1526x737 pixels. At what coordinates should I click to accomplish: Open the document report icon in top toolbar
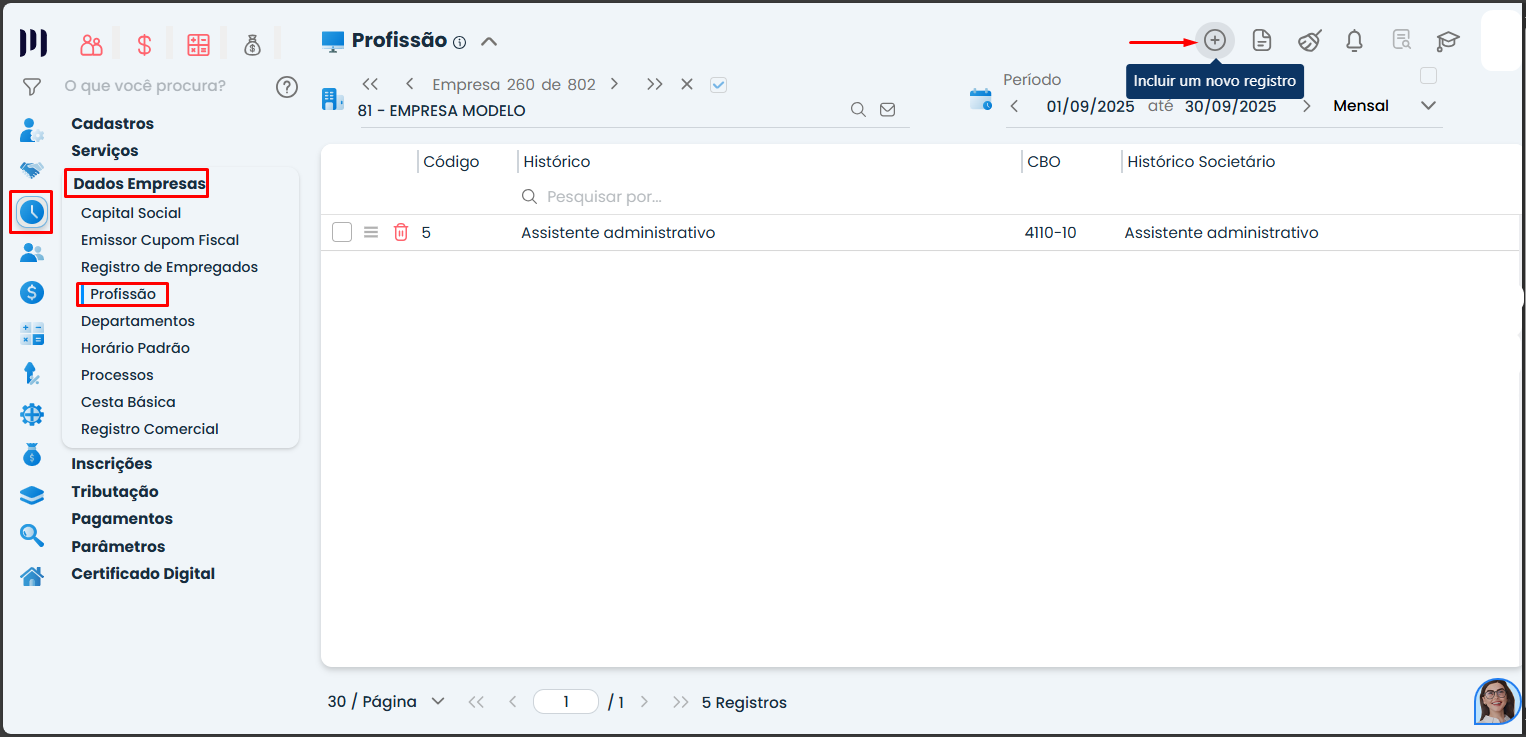point(1262,40)
